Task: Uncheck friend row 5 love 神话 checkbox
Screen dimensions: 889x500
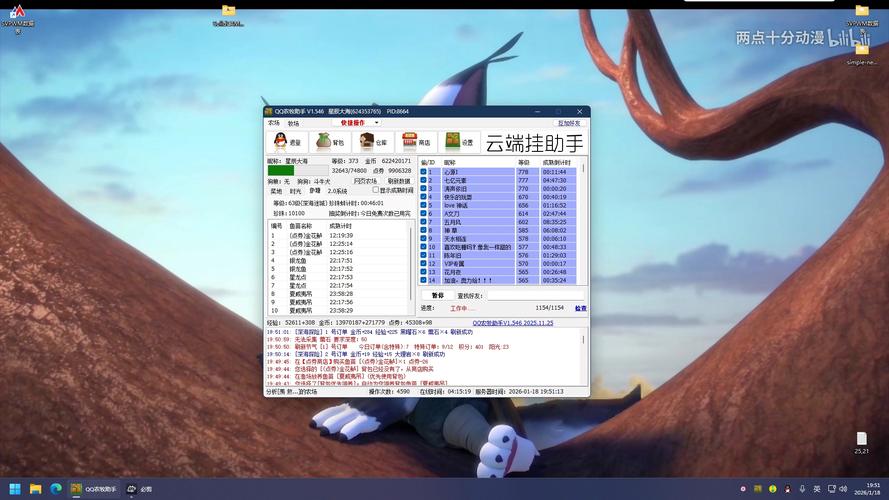Action: coord(424,205)
